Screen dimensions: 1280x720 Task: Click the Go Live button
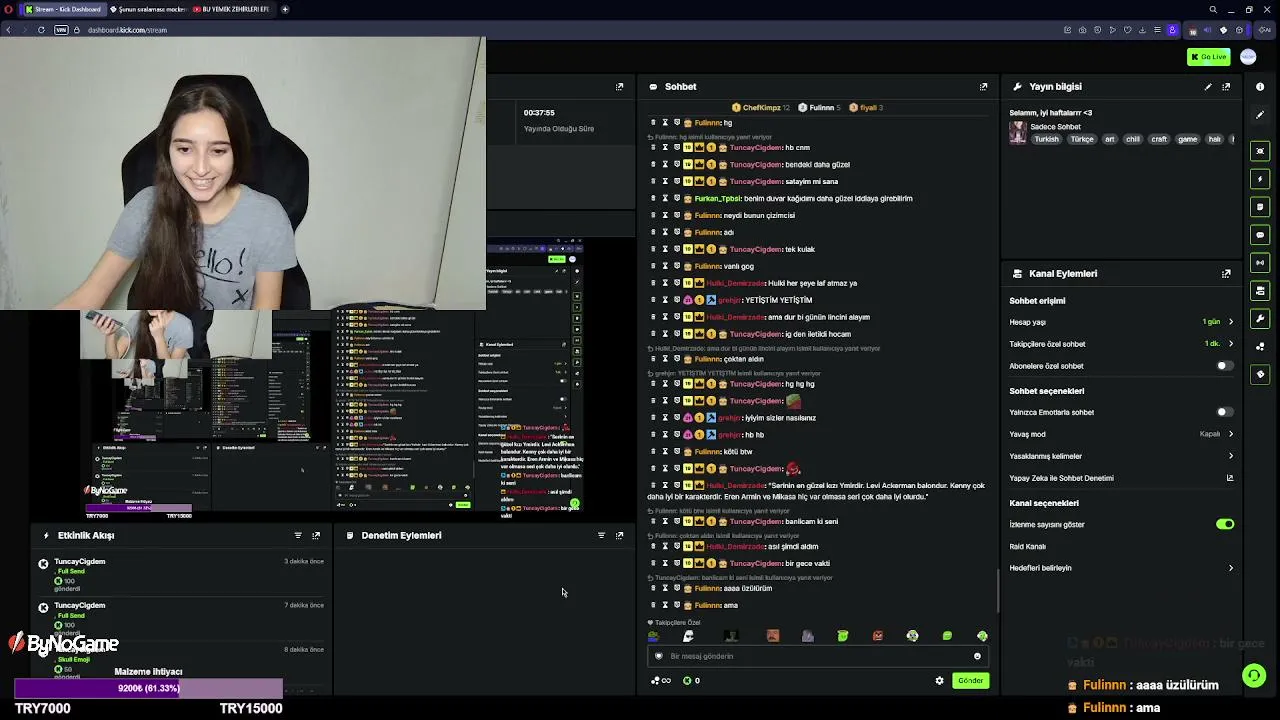coord(1209,57)
